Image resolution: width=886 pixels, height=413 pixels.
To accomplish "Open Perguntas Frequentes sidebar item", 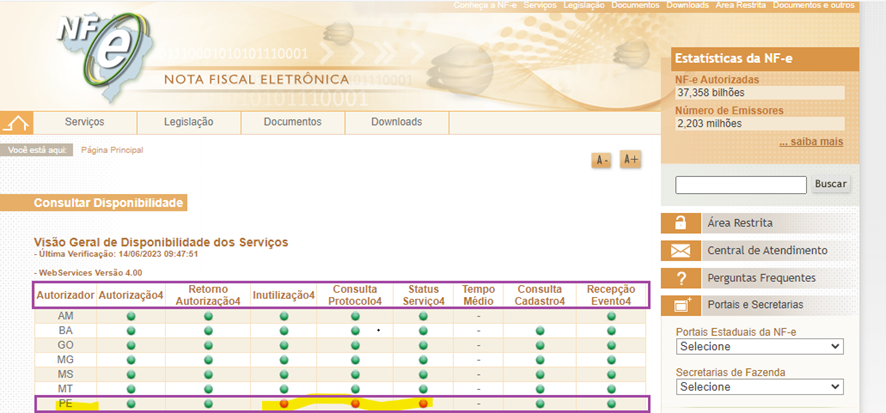I will 761,278.
